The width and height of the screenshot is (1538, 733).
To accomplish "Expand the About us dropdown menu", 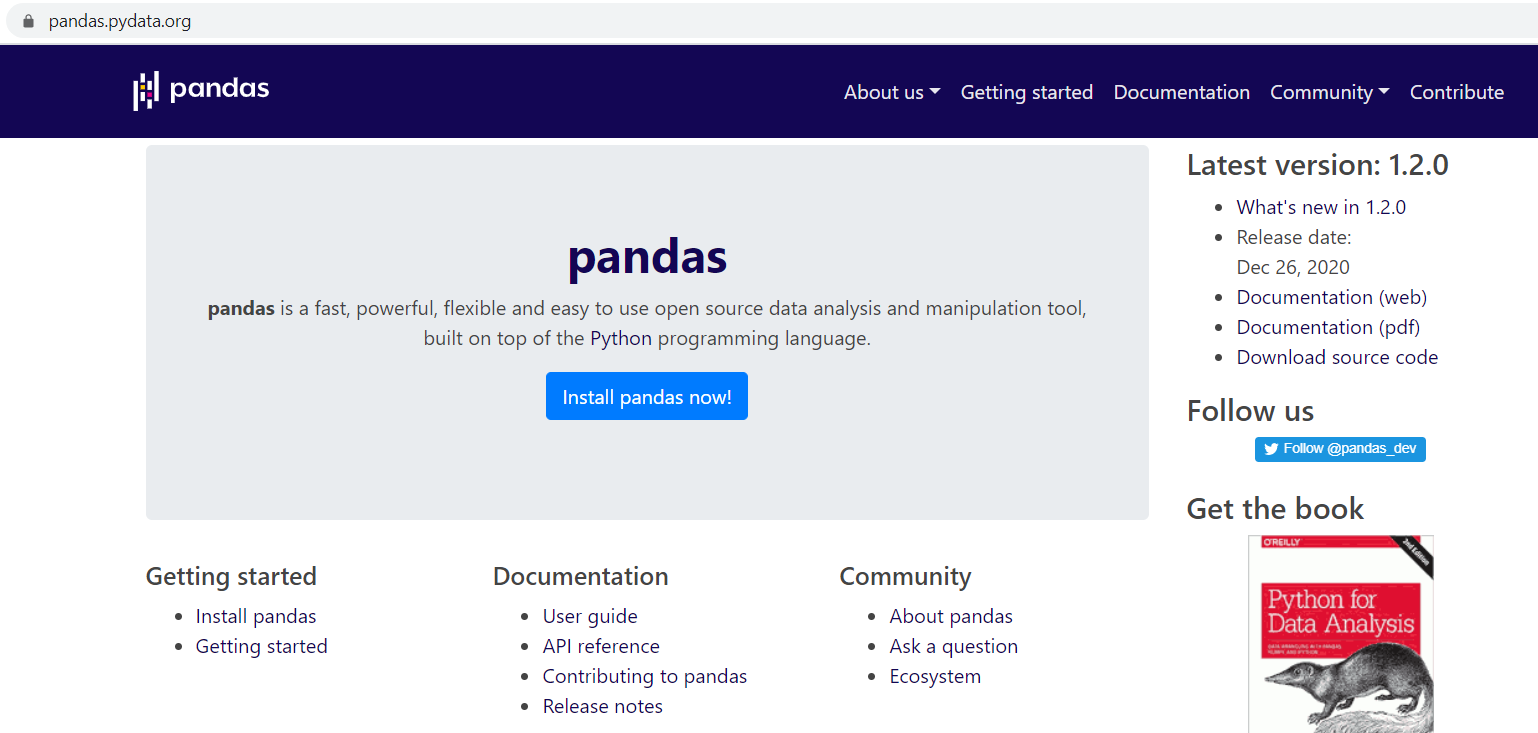I will [x=891, y=92].
